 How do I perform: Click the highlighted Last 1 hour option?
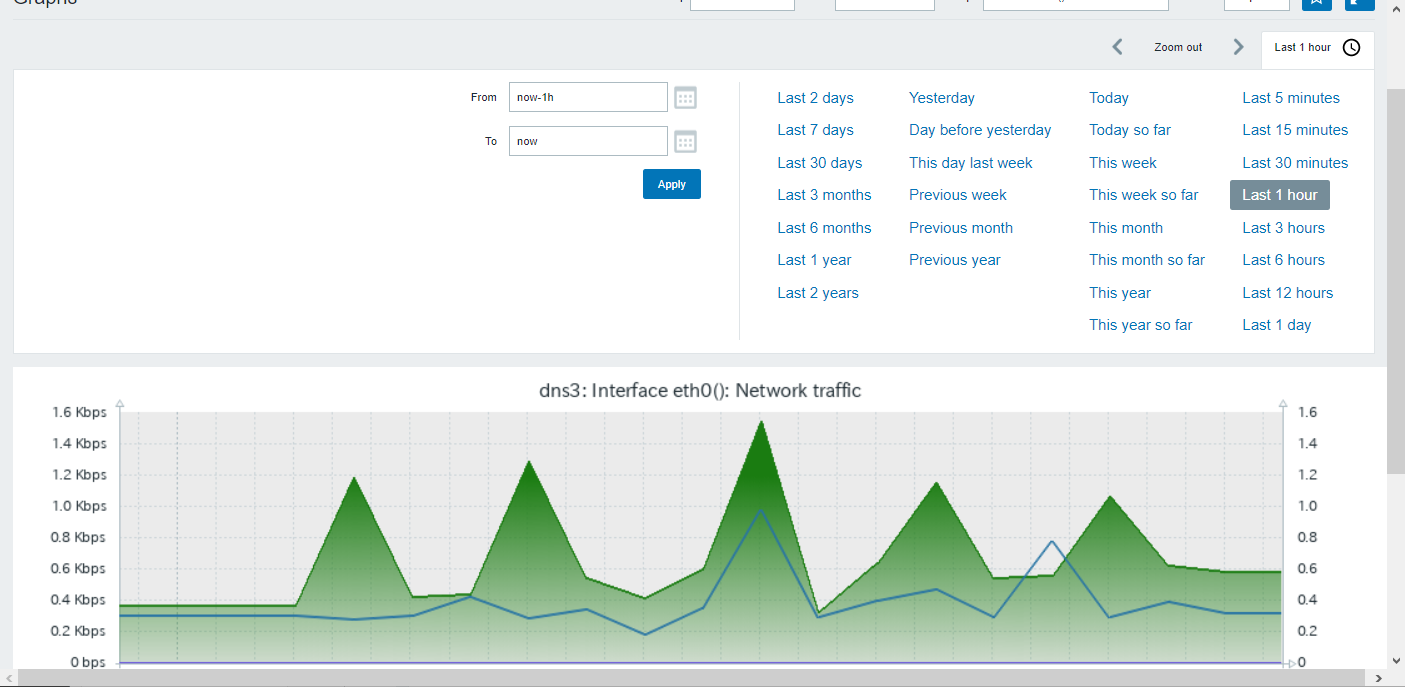1279,195
